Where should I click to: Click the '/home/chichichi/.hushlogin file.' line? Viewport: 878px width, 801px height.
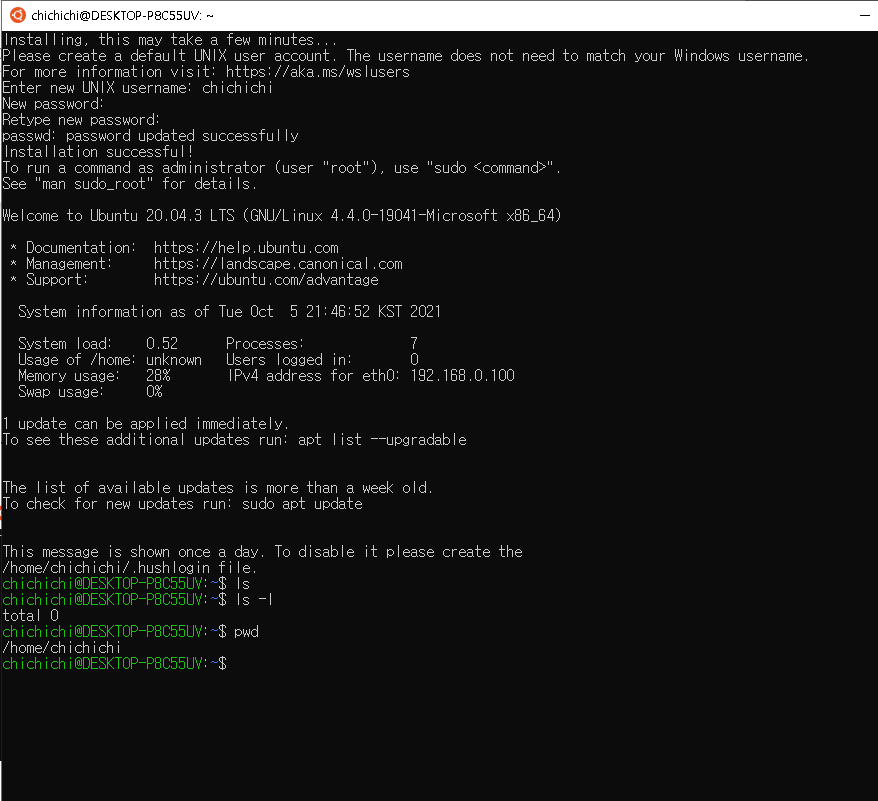(130, 567)
